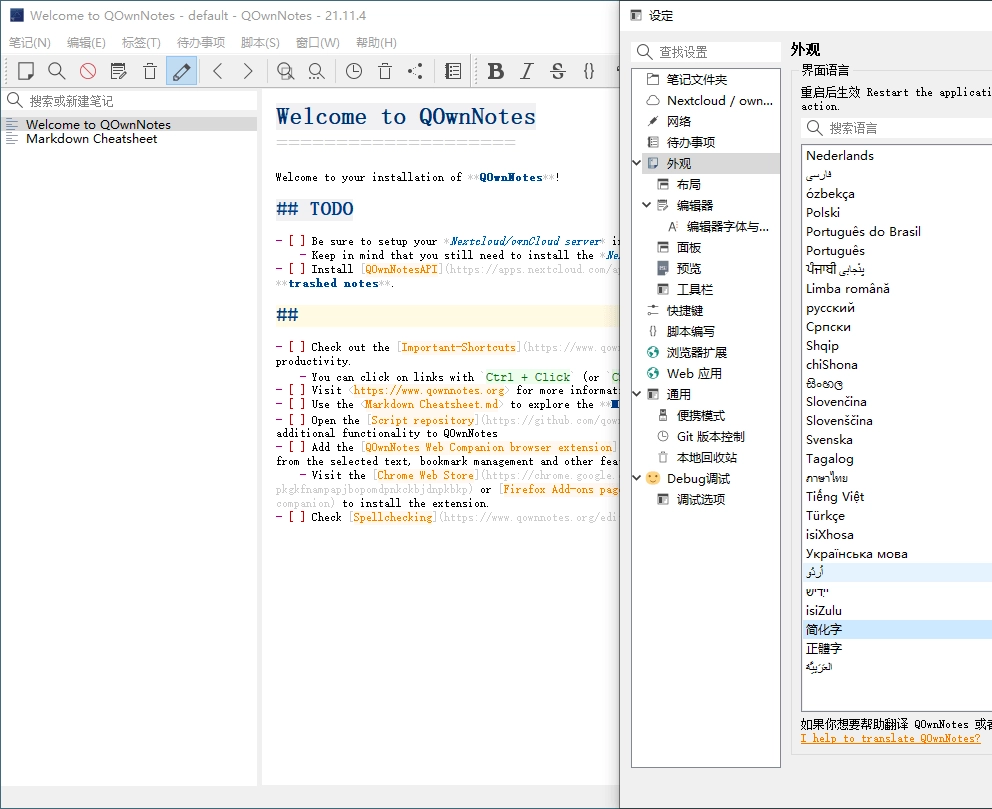Apply italic formatting
992x809 pixels.
coord(527,71)
